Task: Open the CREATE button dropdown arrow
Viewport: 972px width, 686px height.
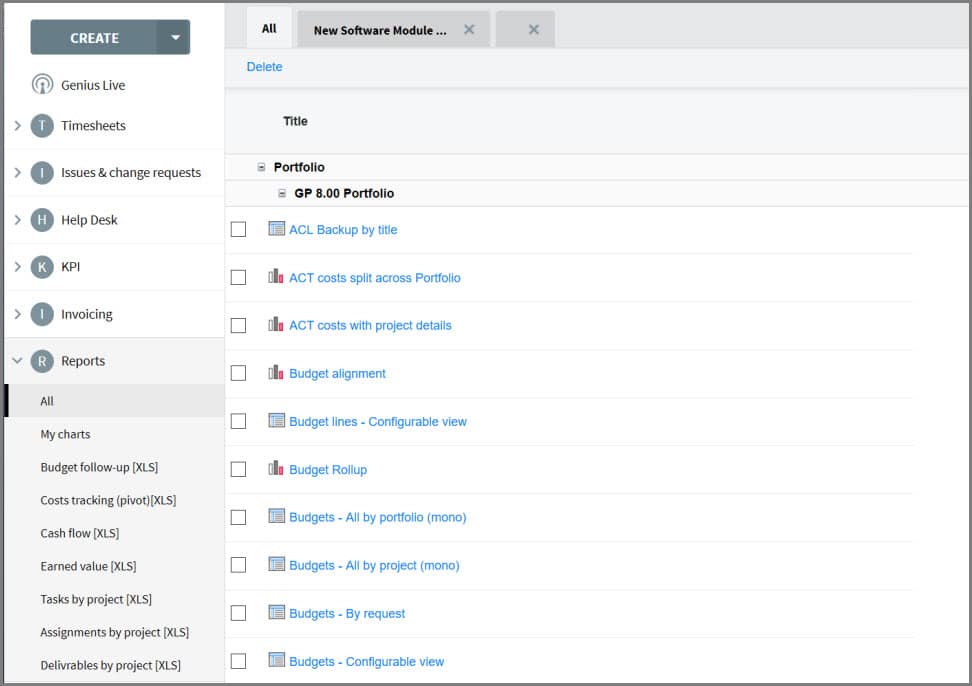Action: tap(175, 38)
